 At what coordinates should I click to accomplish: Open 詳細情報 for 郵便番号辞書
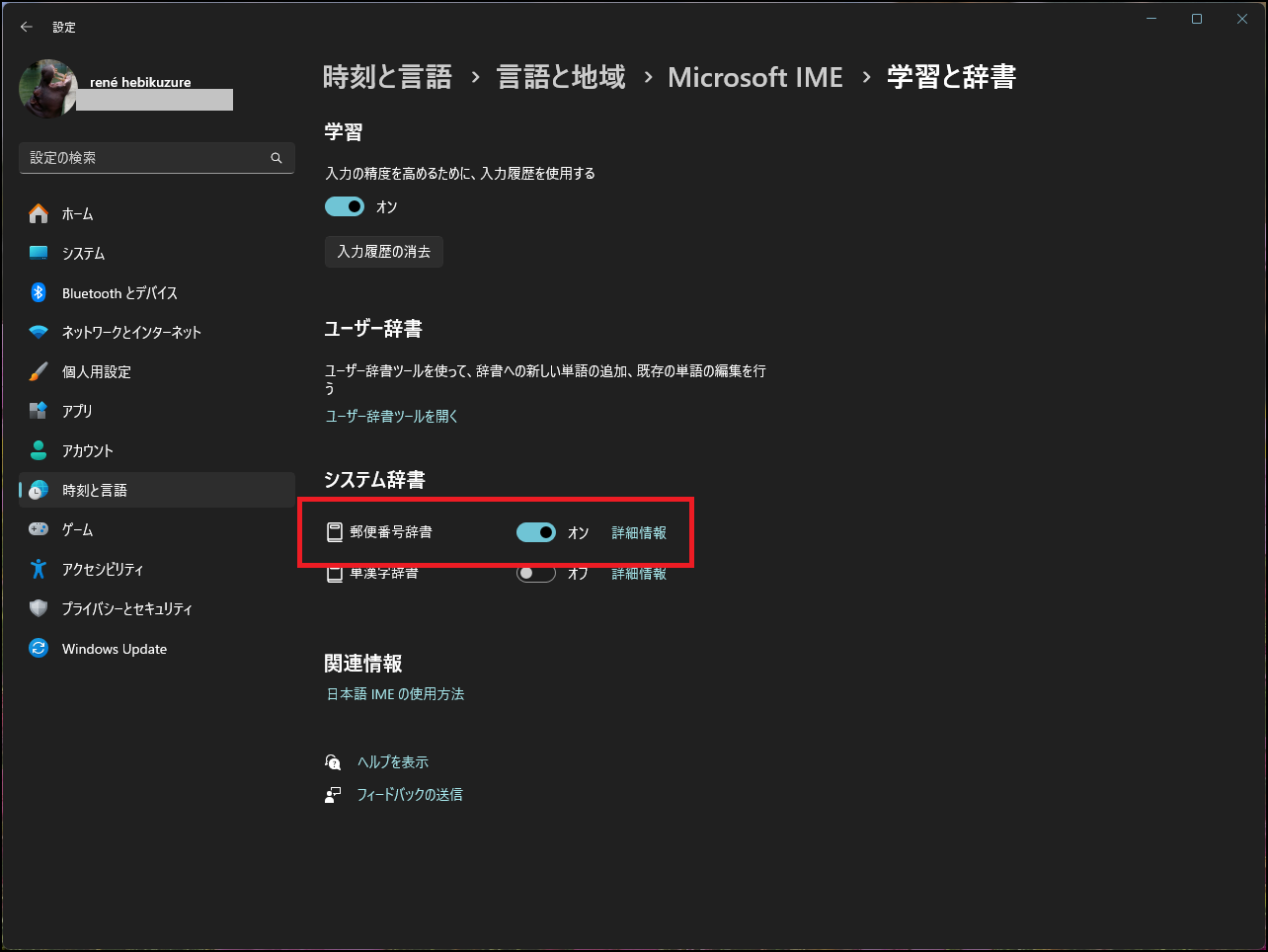[639, 532]
